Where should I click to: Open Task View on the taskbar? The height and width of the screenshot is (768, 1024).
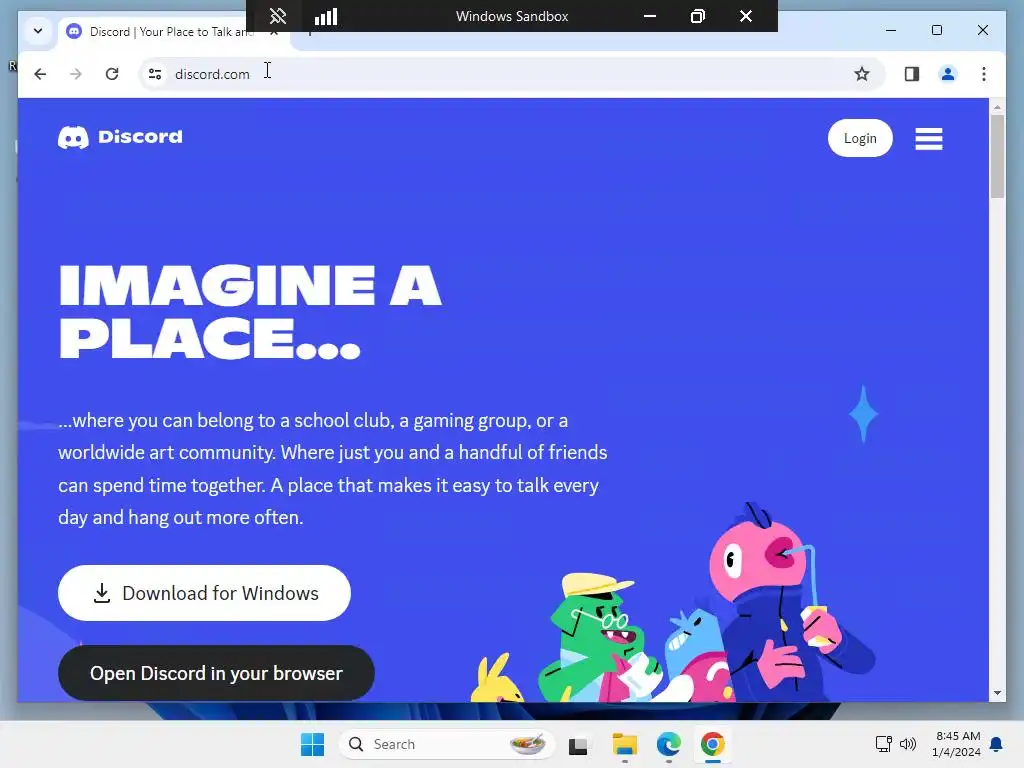pos(578,744)
